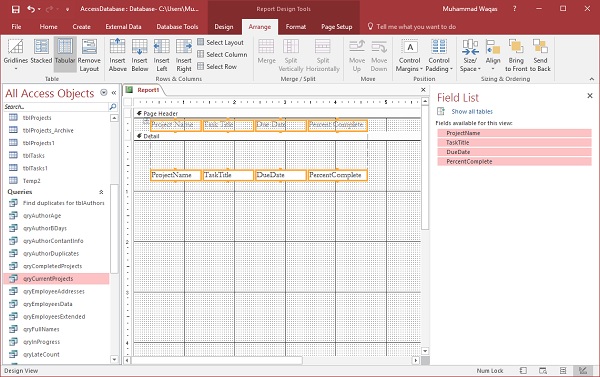The height and width of the screenshot is (377, 600).
Task: Collapse the ribbon with the chevron arrow
Action: pos(592,79)
